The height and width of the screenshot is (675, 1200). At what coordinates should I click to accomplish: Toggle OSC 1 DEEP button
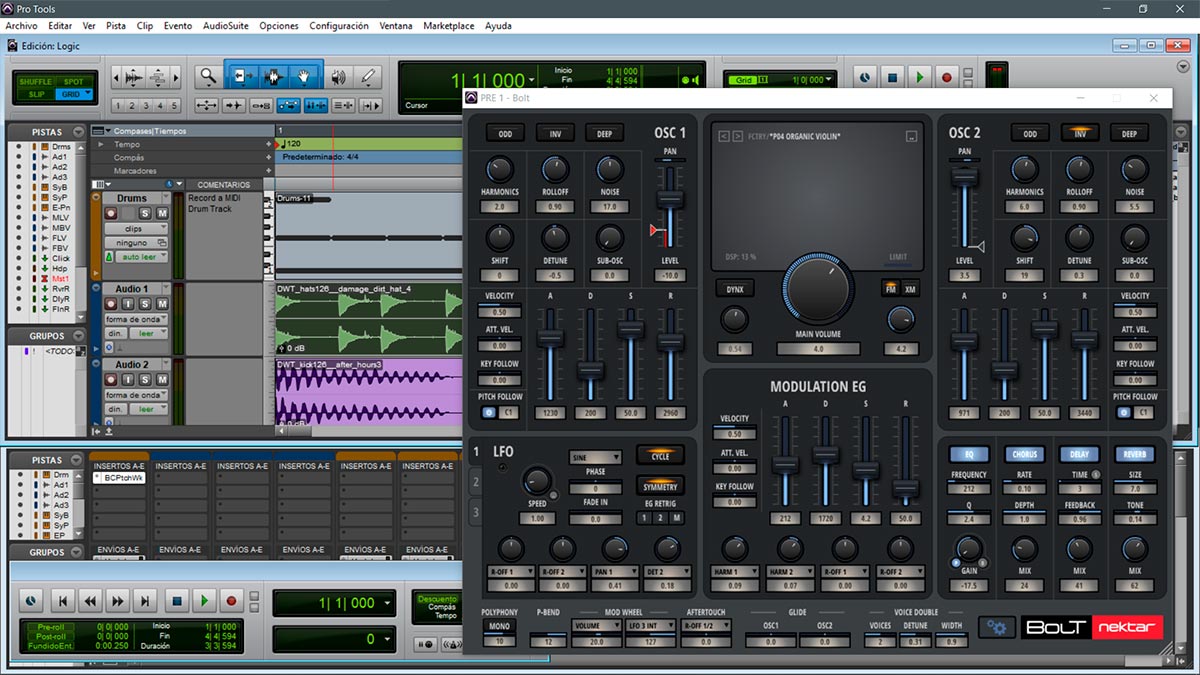click(606, 133)
